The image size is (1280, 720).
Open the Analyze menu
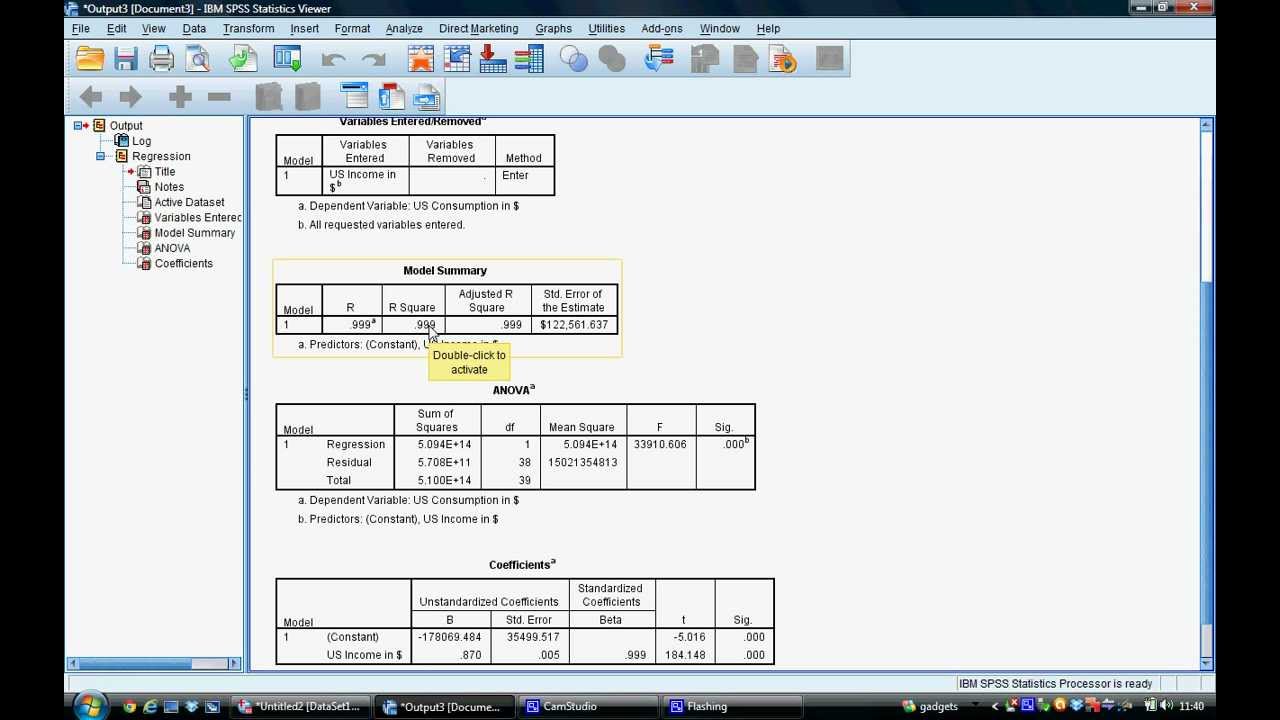click(404, 29)
